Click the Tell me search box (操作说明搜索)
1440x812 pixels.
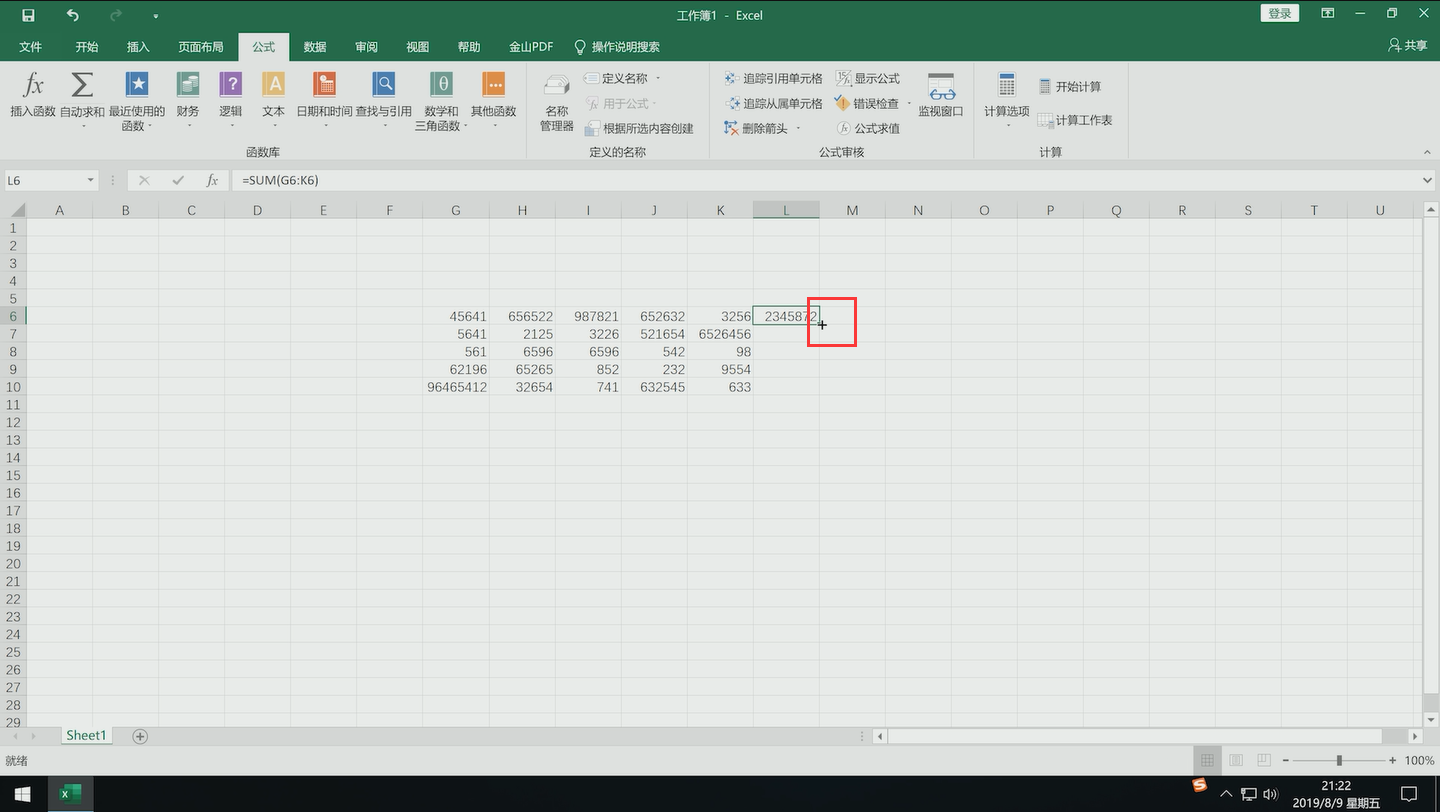(617, 47)
